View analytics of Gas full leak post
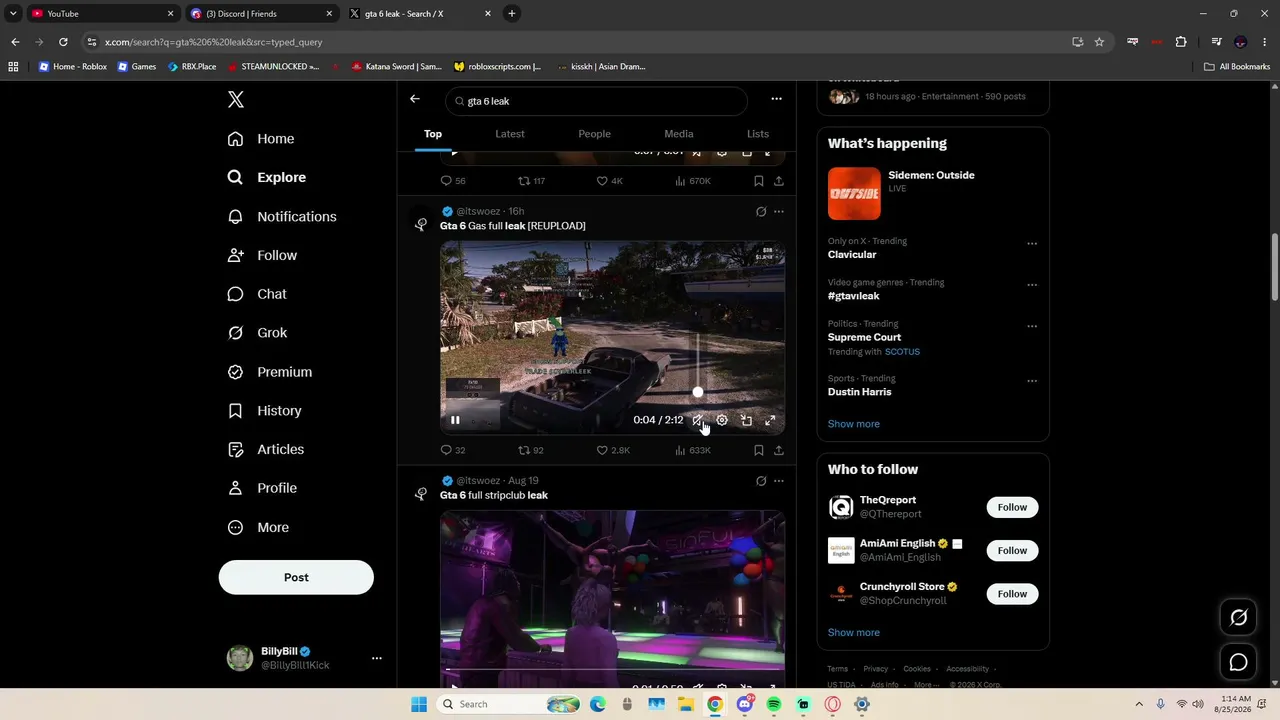 point(693,450)
